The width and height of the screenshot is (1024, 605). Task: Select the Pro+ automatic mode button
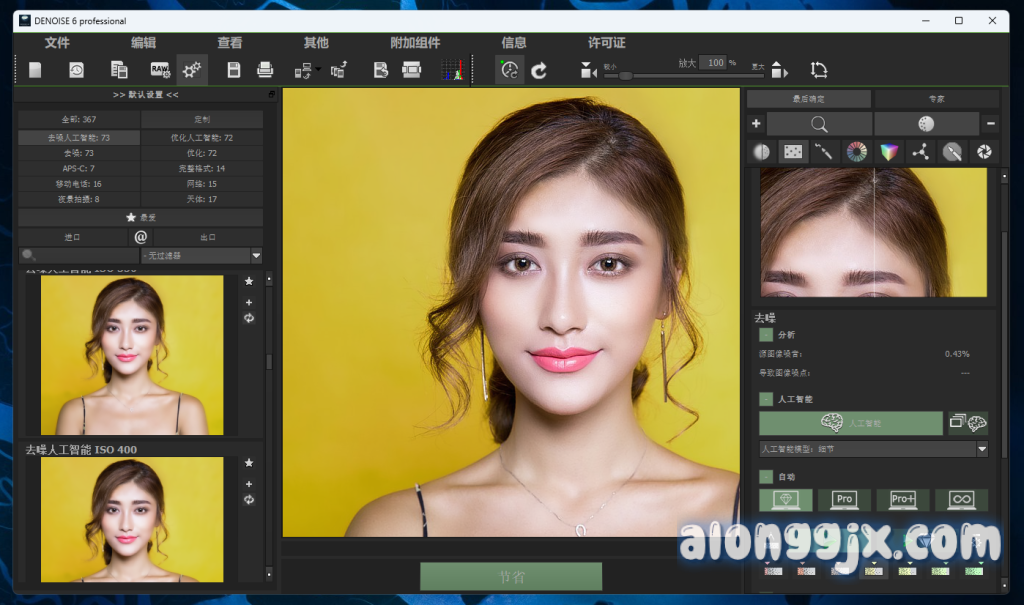coord(903,499)
